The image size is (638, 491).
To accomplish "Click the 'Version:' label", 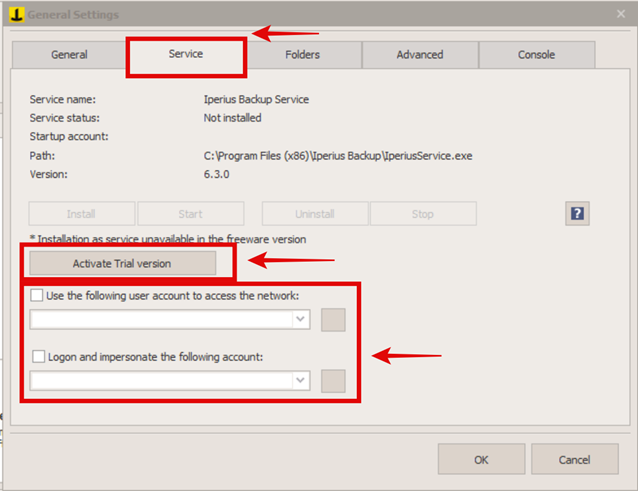I will 49,175.
